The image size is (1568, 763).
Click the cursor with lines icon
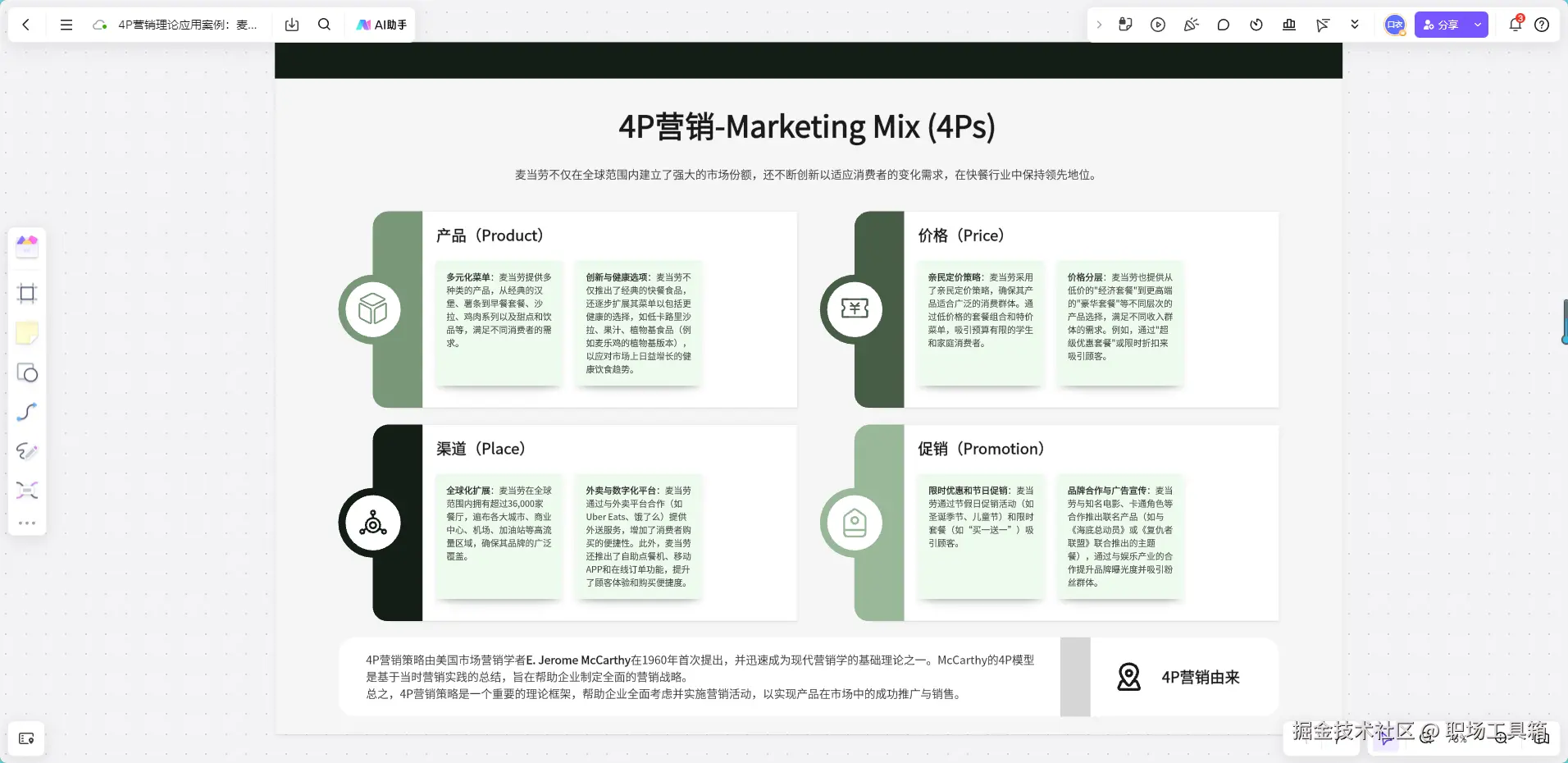point(1322,25)
